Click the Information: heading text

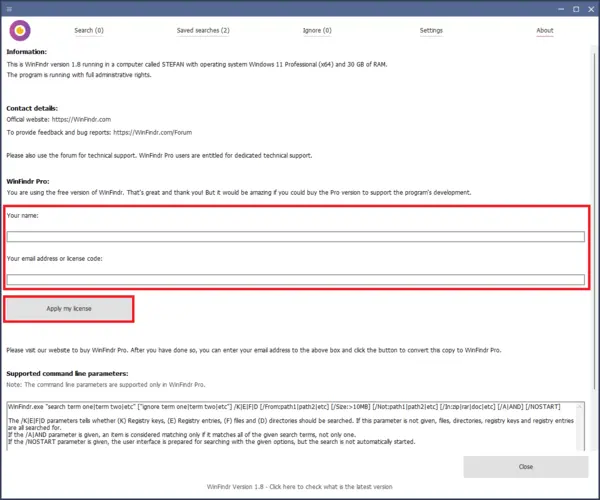click(26, 52)
